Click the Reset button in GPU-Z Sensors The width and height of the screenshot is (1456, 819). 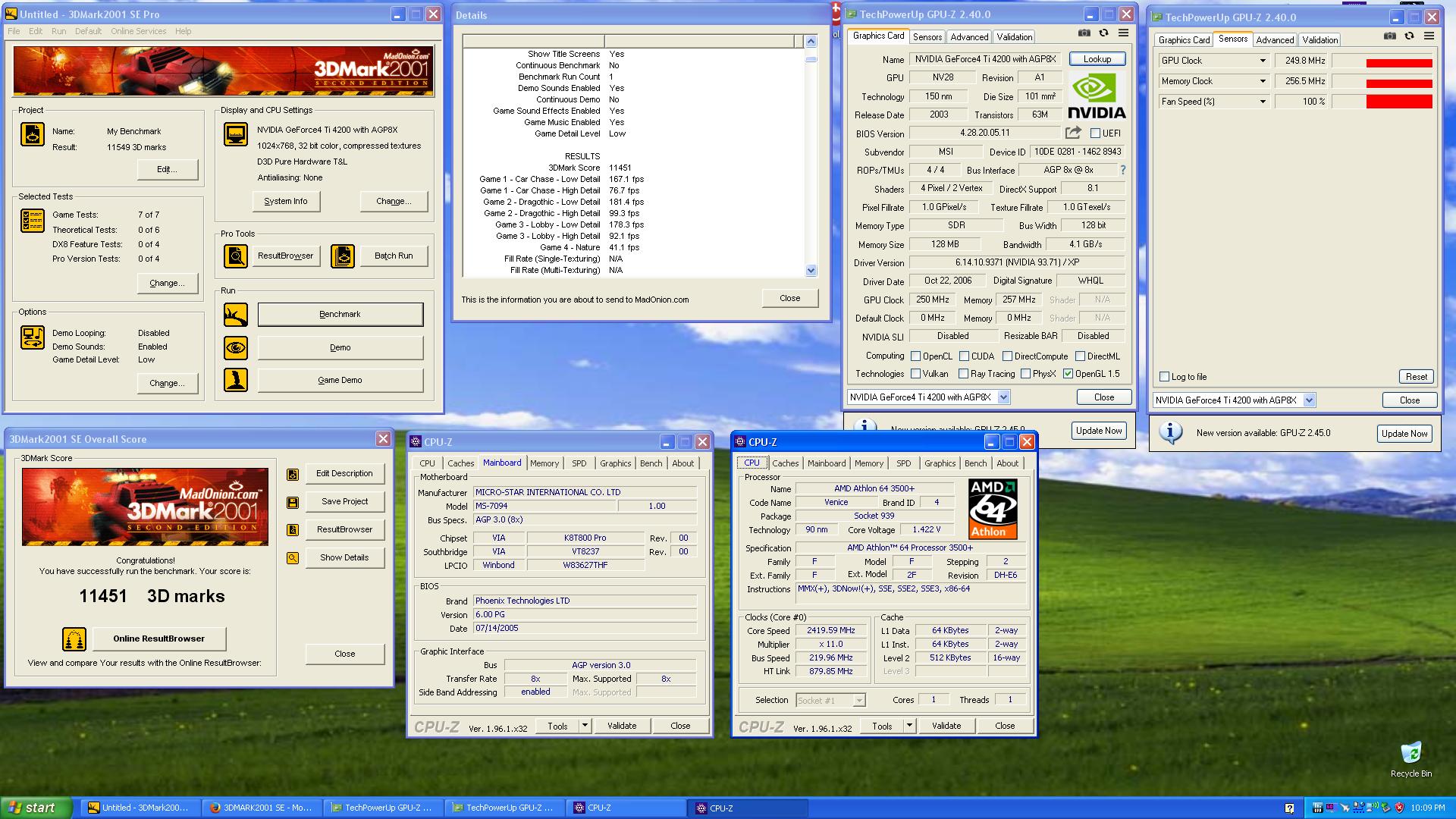click(1417, 377)
